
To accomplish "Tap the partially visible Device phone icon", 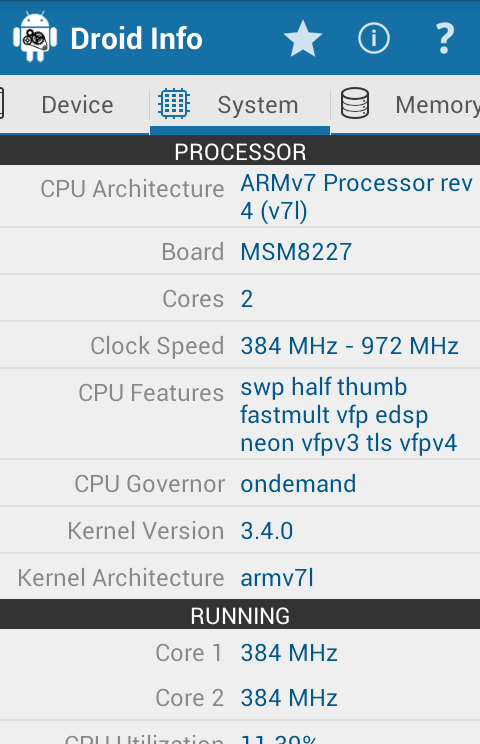I will point(2,103).
